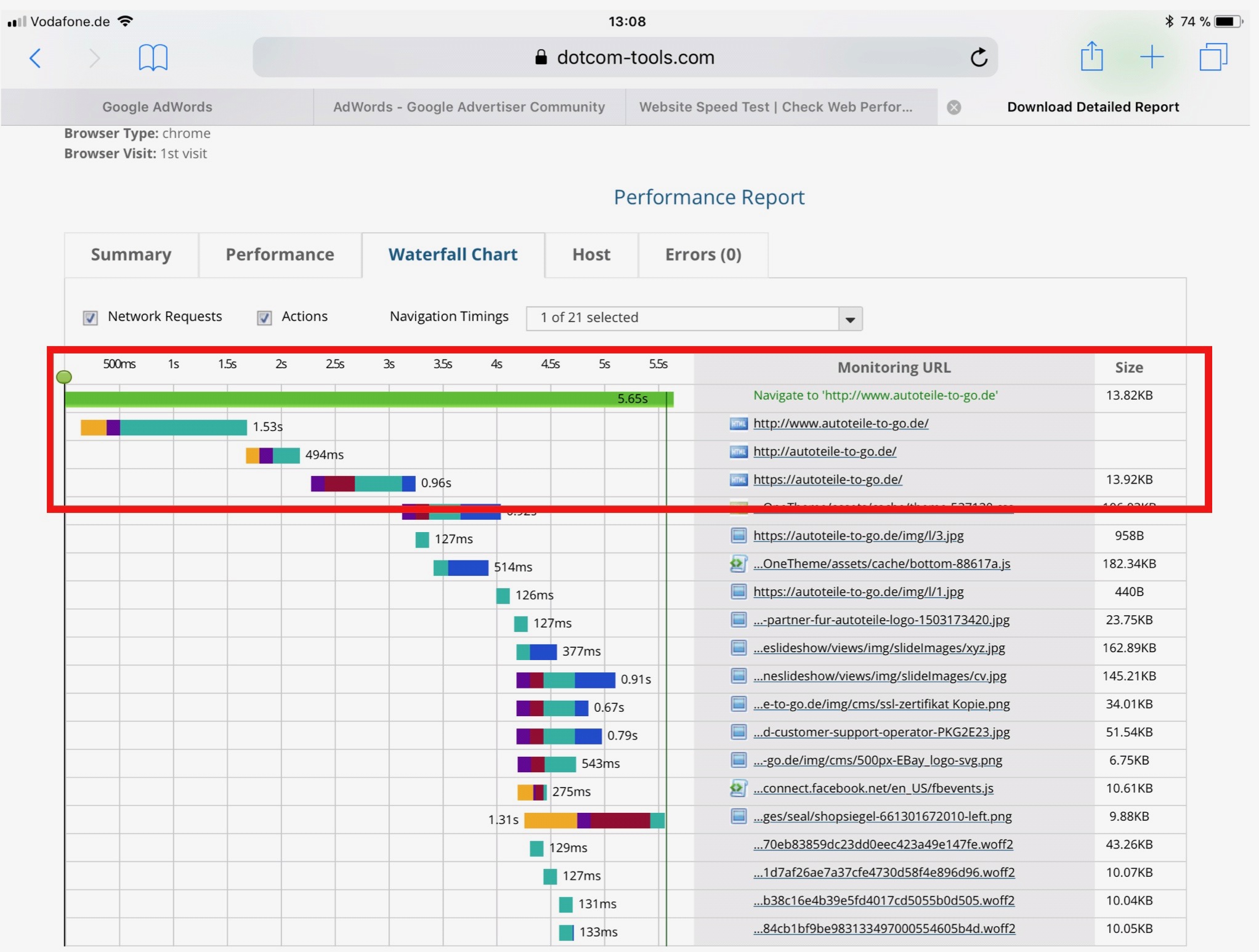
Task: Open Safari bookmarks book icon
Action: tap(153, 58)
